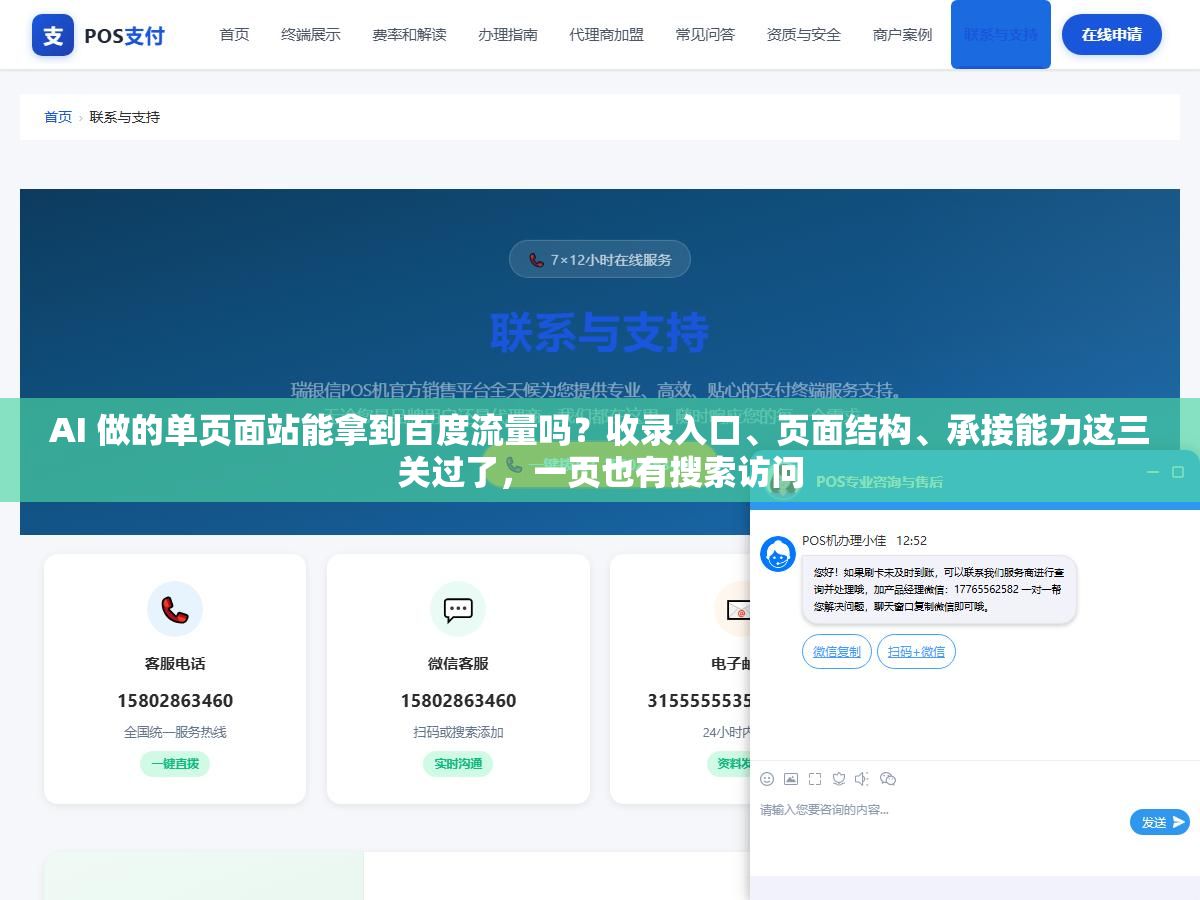
Task: Click 全国统一服务热线 text
Action: click(175, 732)
